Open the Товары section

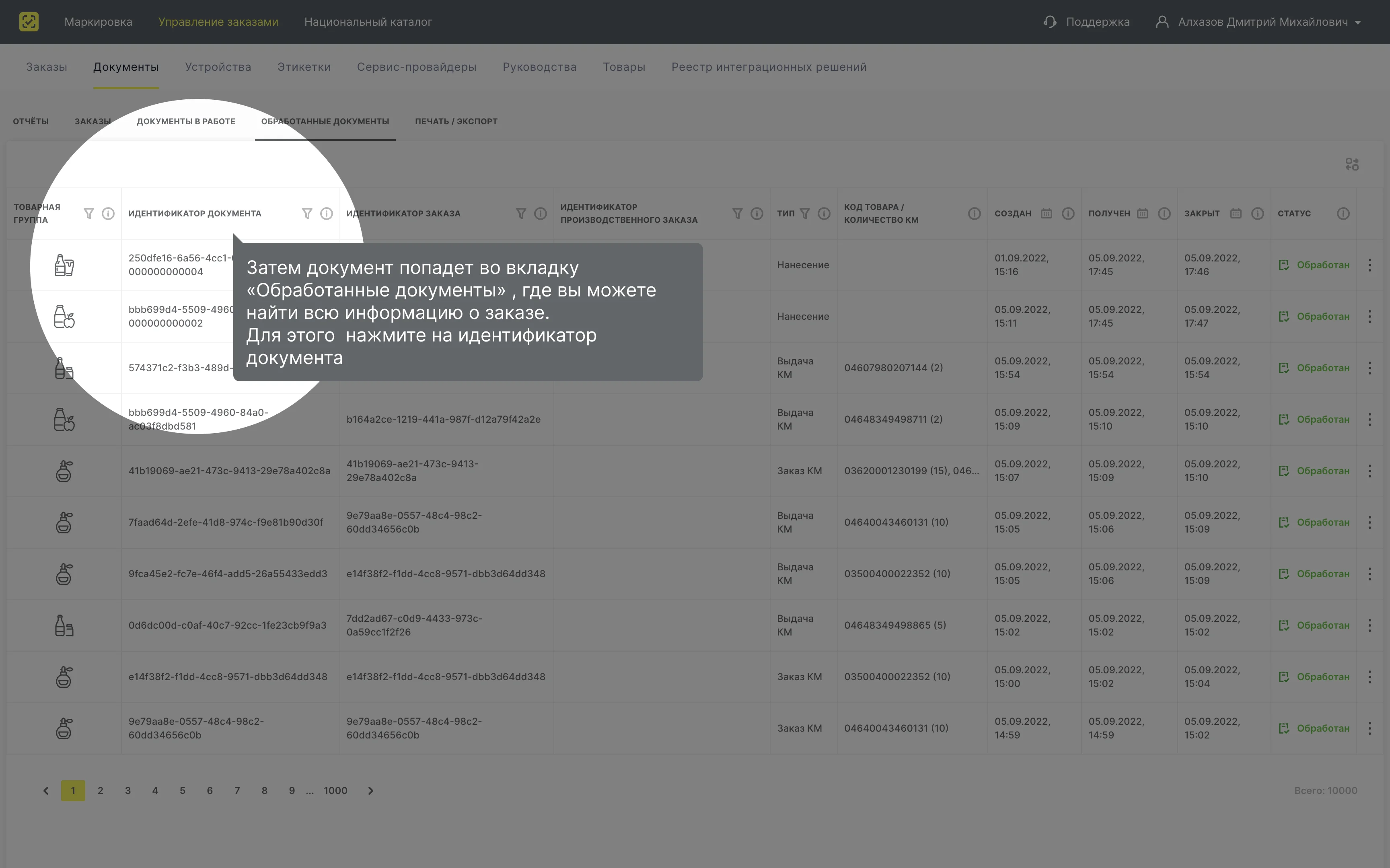click(624, 67)
